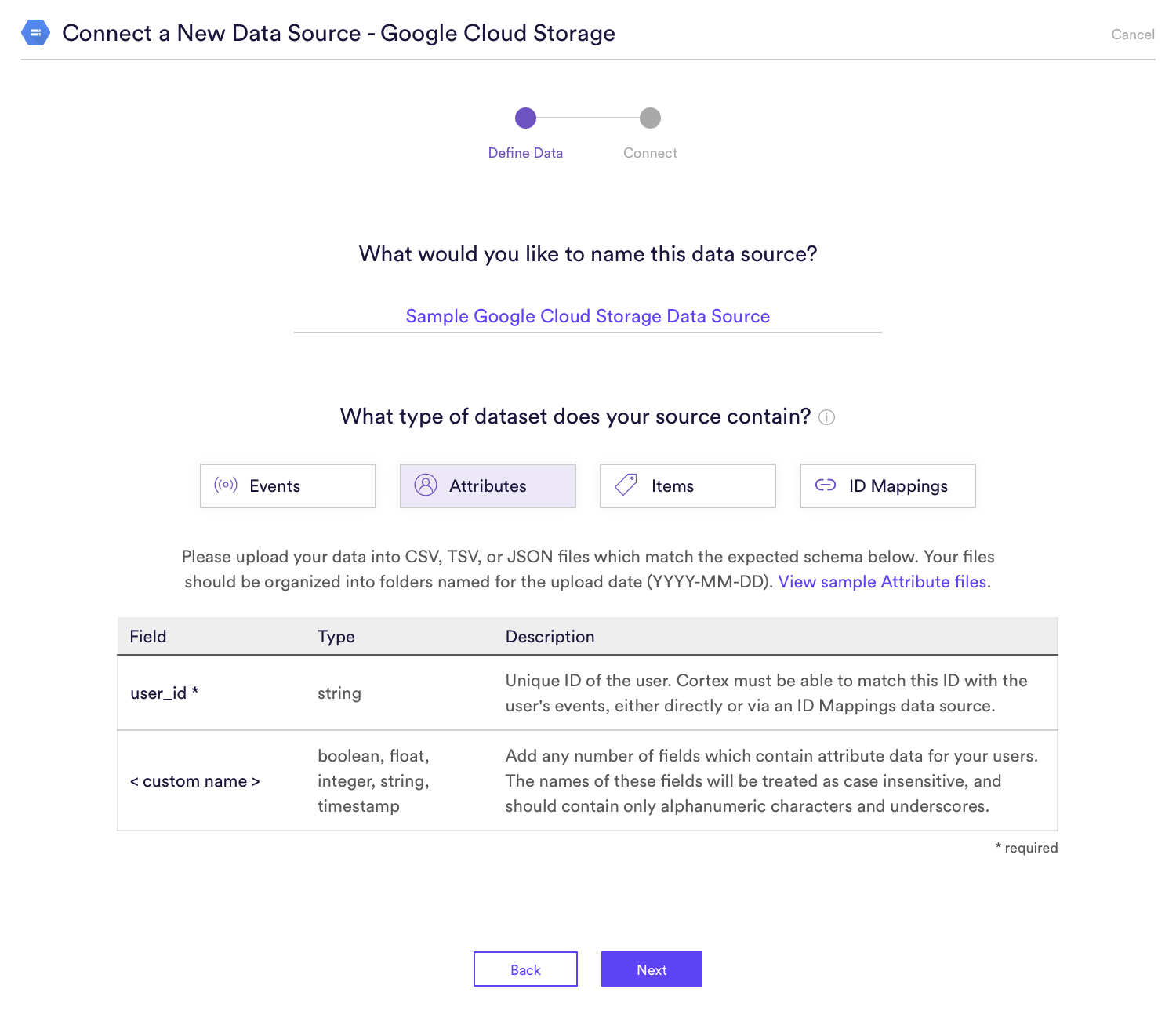Click the Attributes user profile icon
Viewport: 1176px width, 1029px height.
tap(426, 485)
